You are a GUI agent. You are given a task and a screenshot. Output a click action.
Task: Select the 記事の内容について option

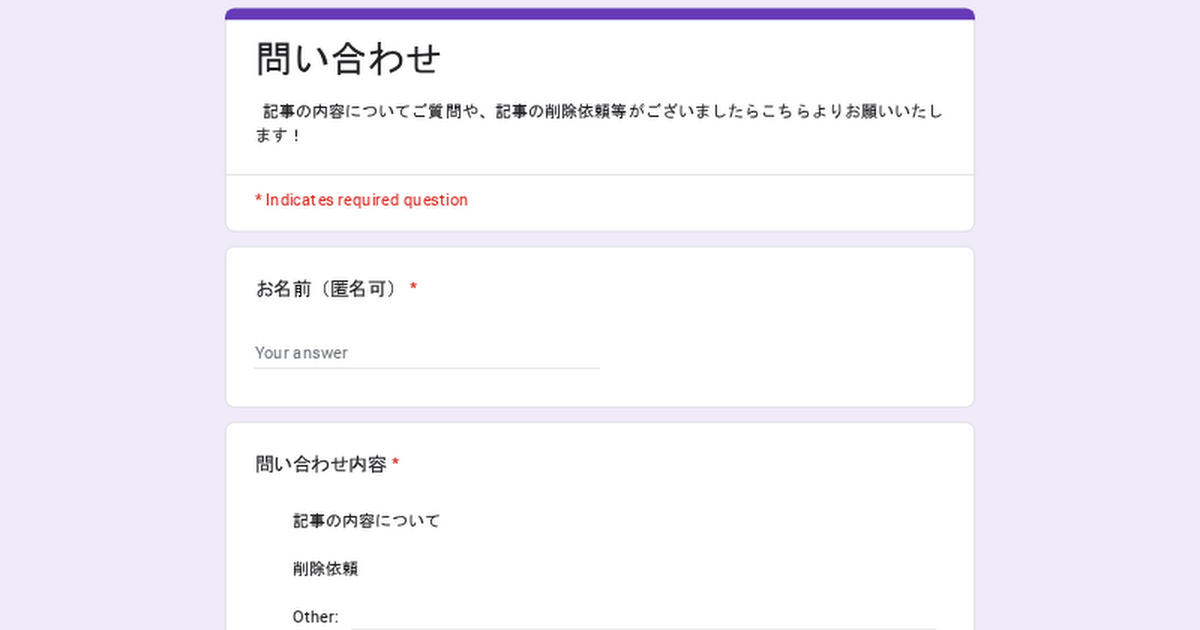(366, 521)
